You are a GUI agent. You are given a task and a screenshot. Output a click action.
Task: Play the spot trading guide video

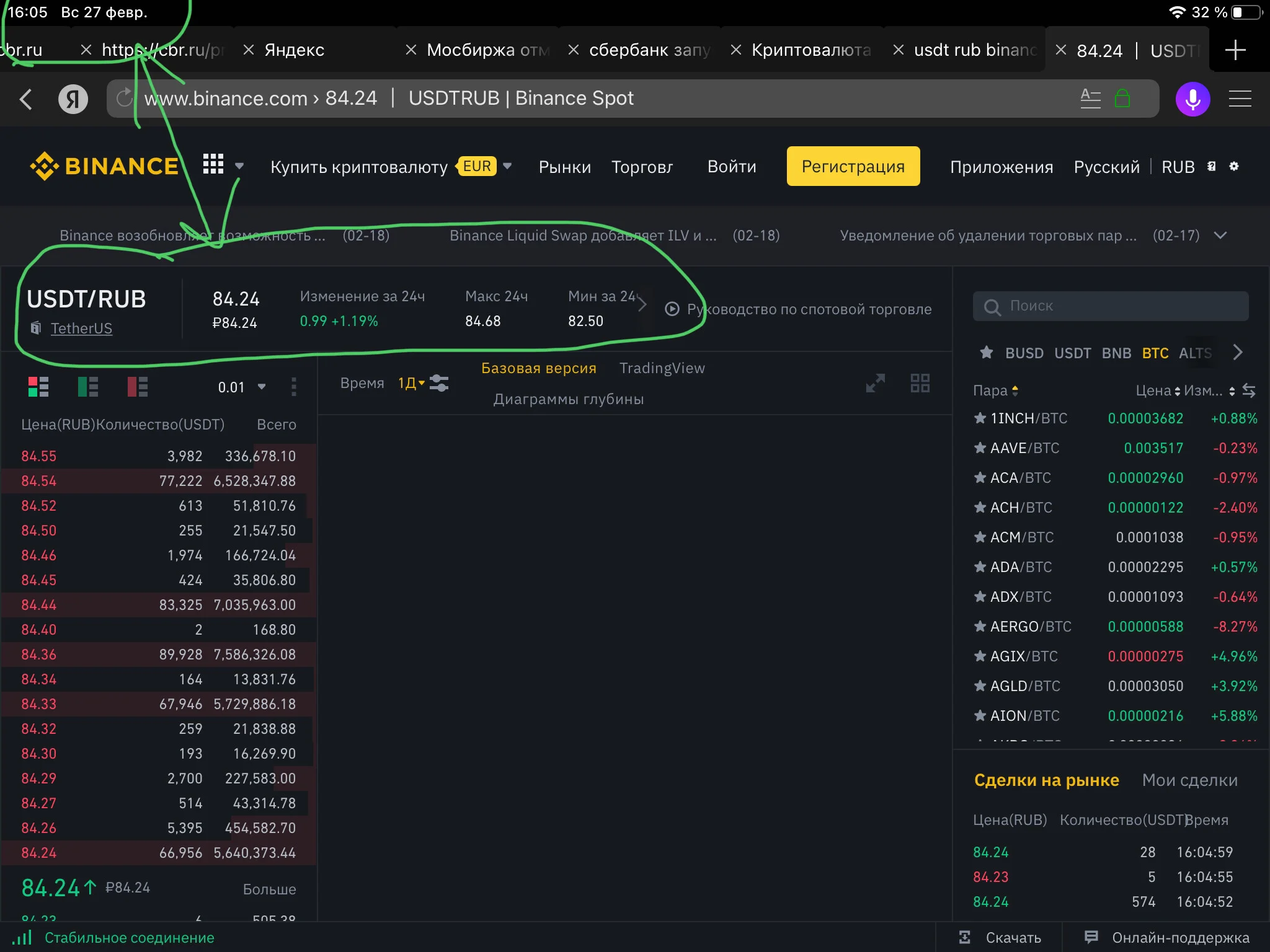(x=672, y=309)
